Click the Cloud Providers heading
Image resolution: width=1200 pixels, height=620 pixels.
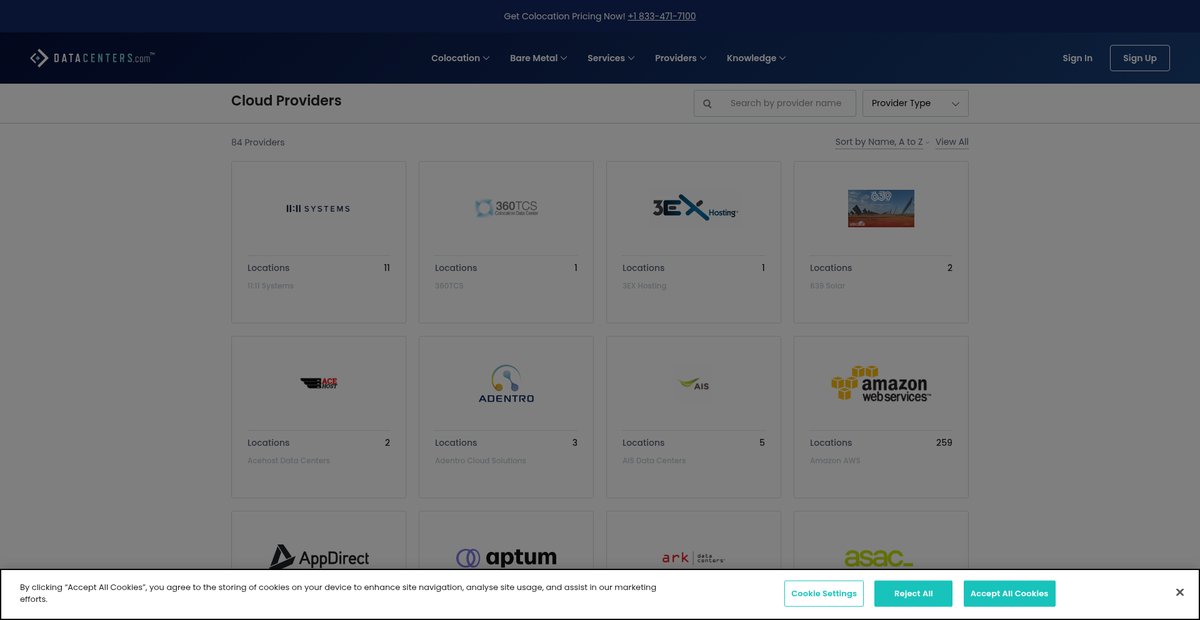286,101
